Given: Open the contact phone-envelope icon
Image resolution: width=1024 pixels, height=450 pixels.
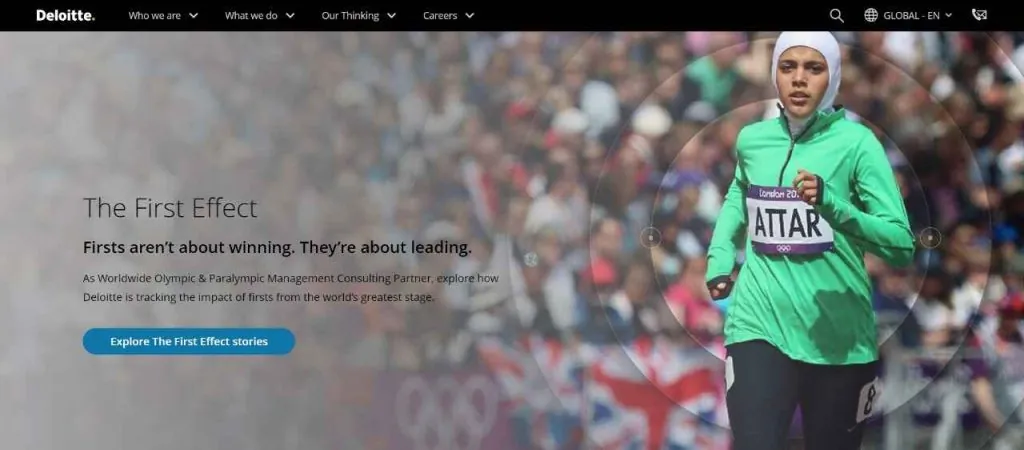Looking at the screenshot, I should [x=979, y=15].
